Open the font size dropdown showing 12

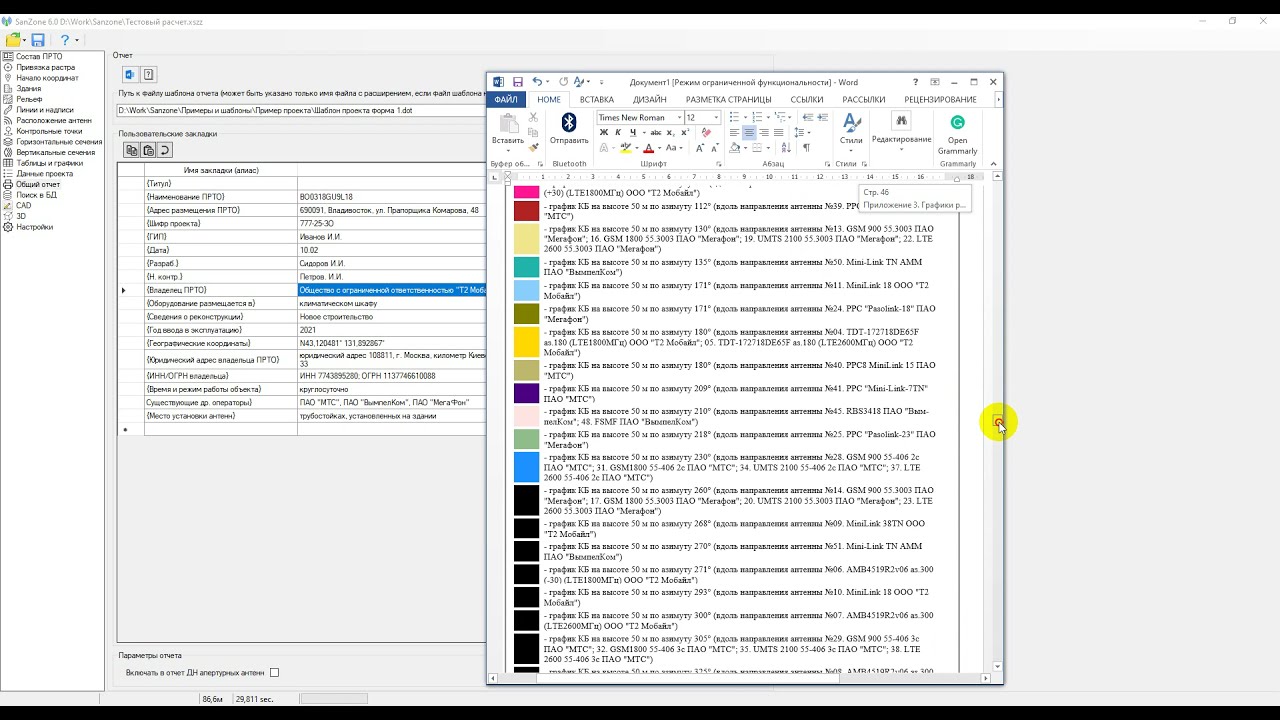716,117
